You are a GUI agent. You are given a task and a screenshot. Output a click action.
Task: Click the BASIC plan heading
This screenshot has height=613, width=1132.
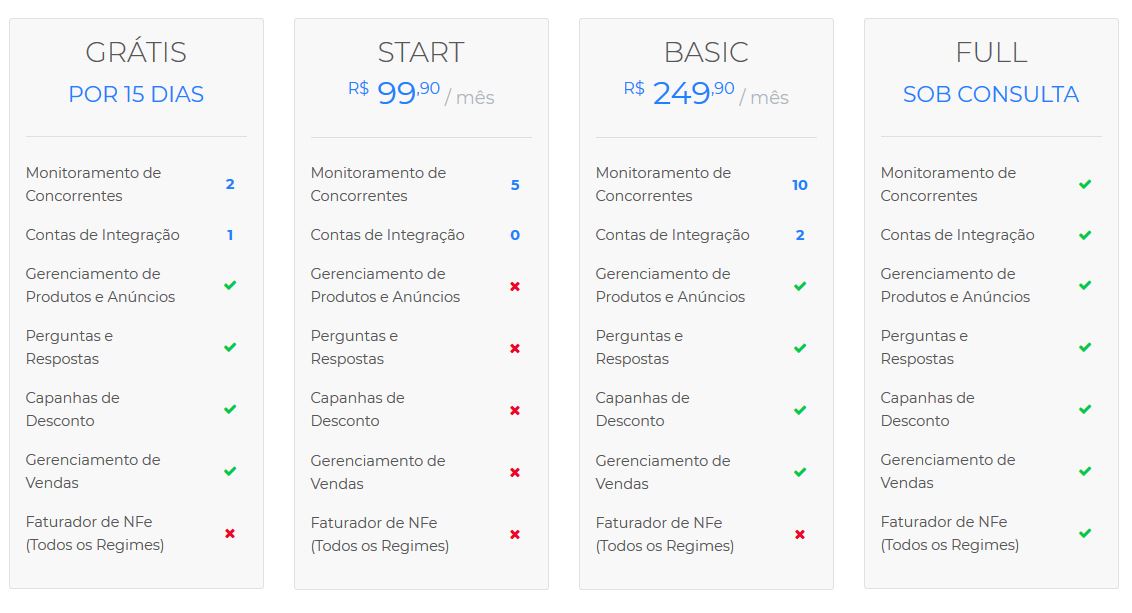click(x=706, y=52)
